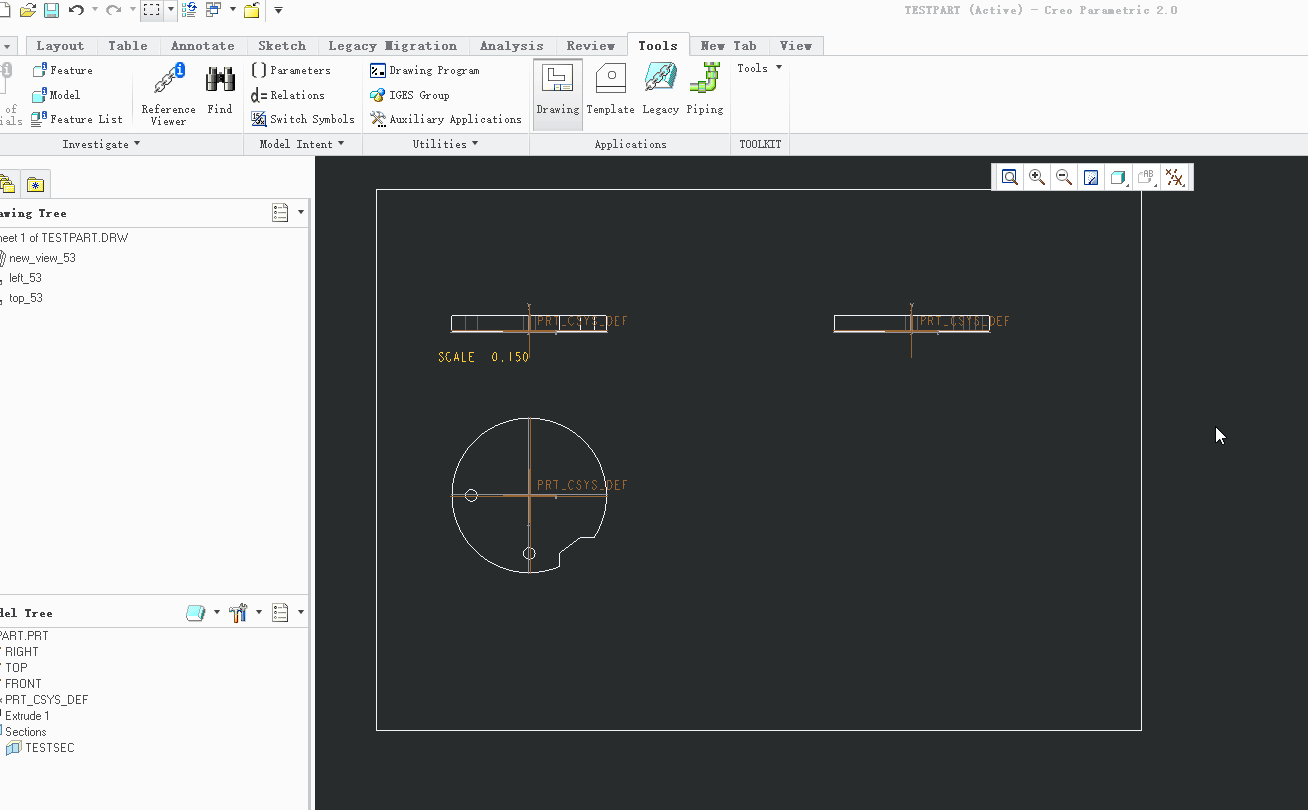Refit the drawing view
1308x810 pixels.
pos(1010,177)
